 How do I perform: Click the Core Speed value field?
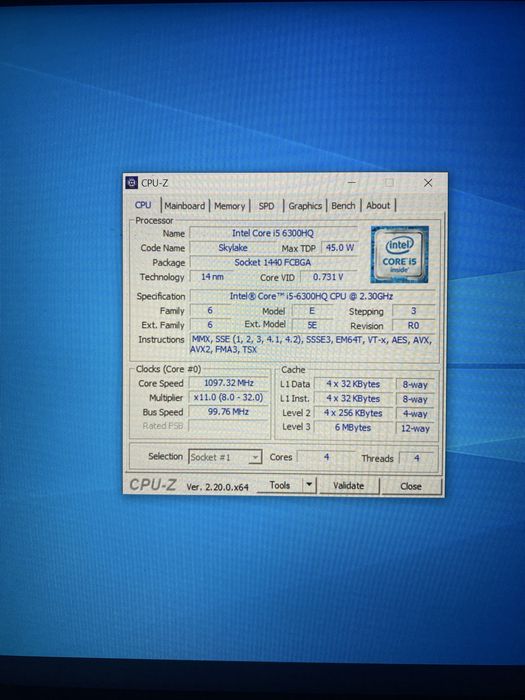click(229, 383)
